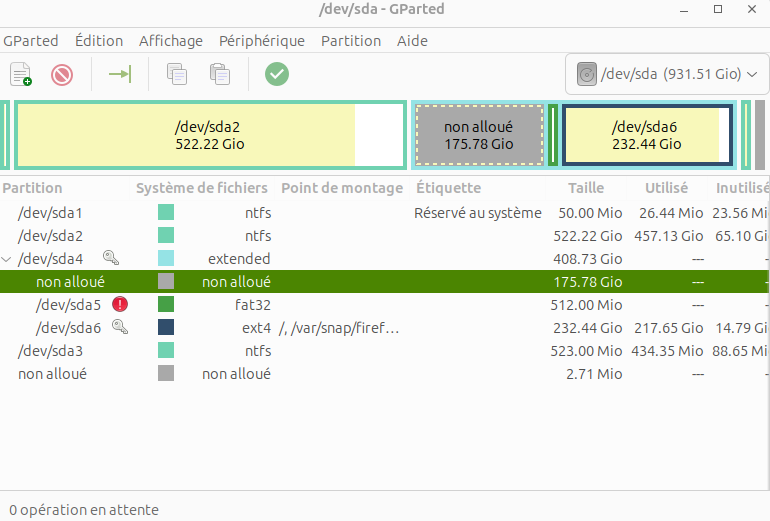This screenshot has width=770, height=521.
Task: Click the resize/move partition icon
Action: click(x=120, y=74)
